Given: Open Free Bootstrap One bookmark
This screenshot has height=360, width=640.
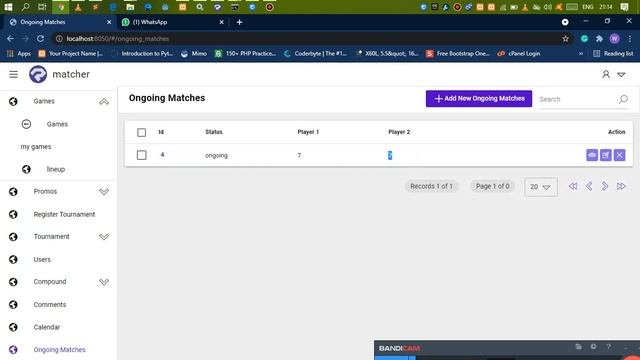Looking at the screenshot, I should coord(458,53).
